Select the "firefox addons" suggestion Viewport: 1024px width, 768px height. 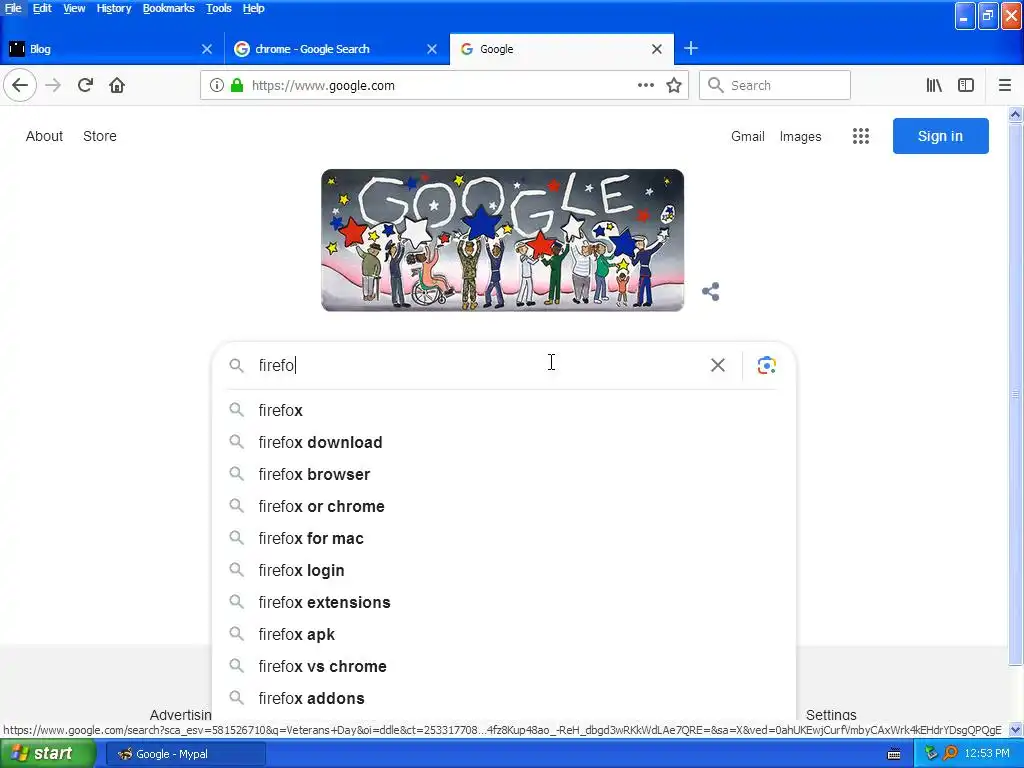pos(504,698)
